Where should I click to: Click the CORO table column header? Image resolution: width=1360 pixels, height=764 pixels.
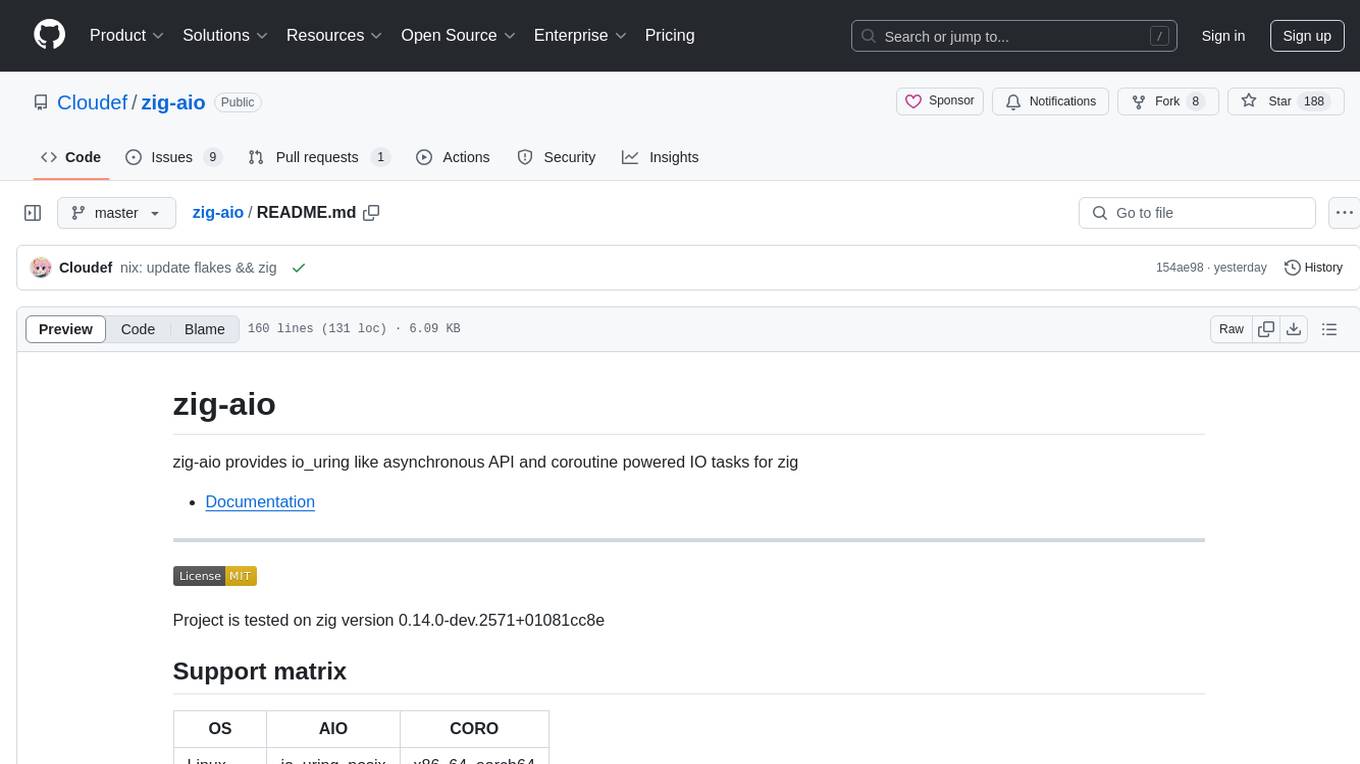coord(474,729)
